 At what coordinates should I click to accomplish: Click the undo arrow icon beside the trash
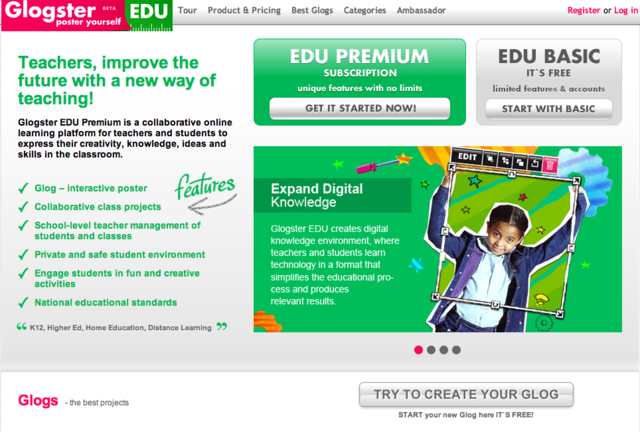click(535, 163)
